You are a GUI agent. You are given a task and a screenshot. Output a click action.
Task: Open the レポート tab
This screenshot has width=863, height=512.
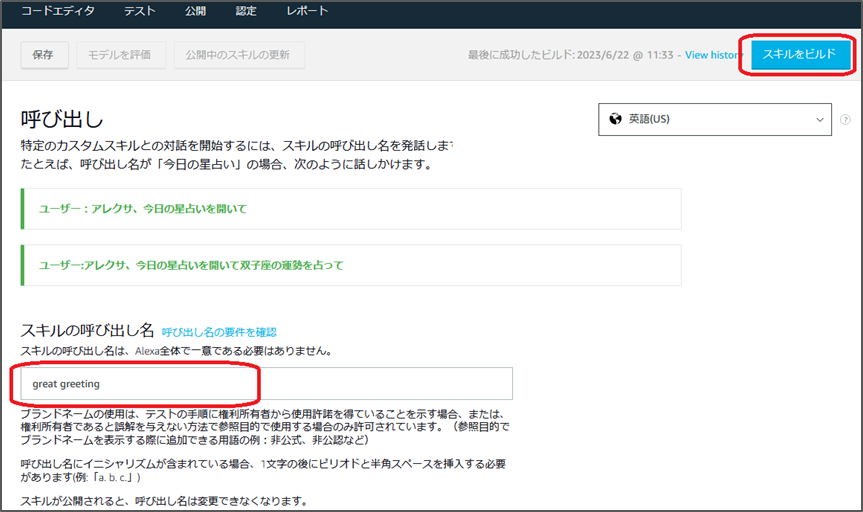tap(307, 11)
